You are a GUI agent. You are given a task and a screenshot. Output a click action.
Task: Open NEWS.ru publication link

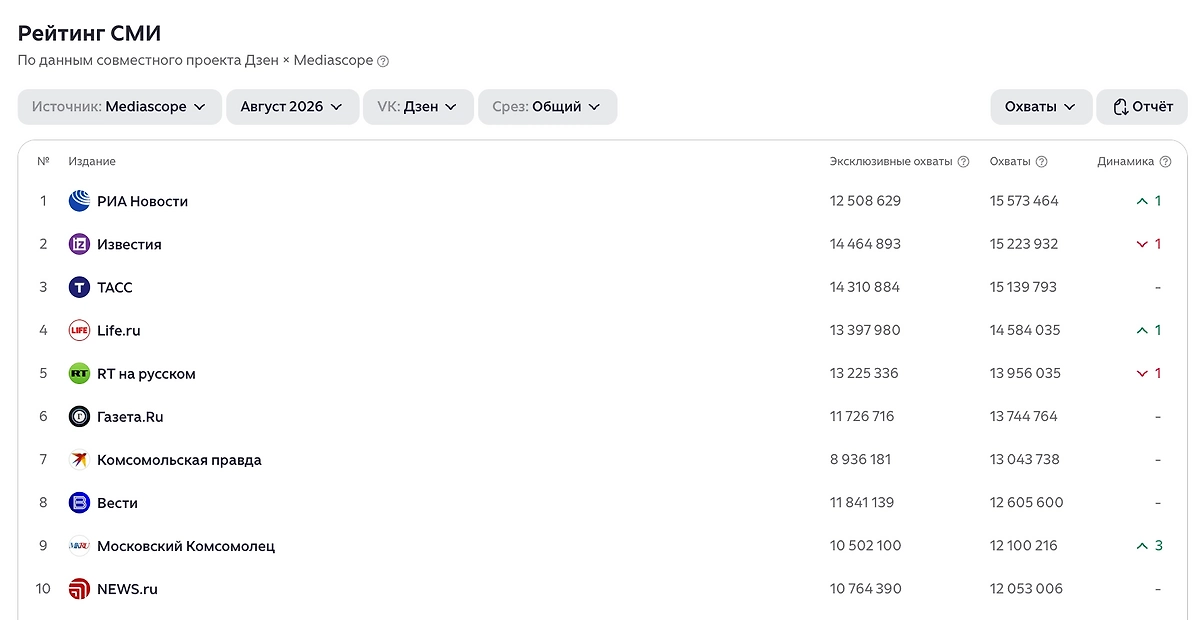[x=127, y=589]
